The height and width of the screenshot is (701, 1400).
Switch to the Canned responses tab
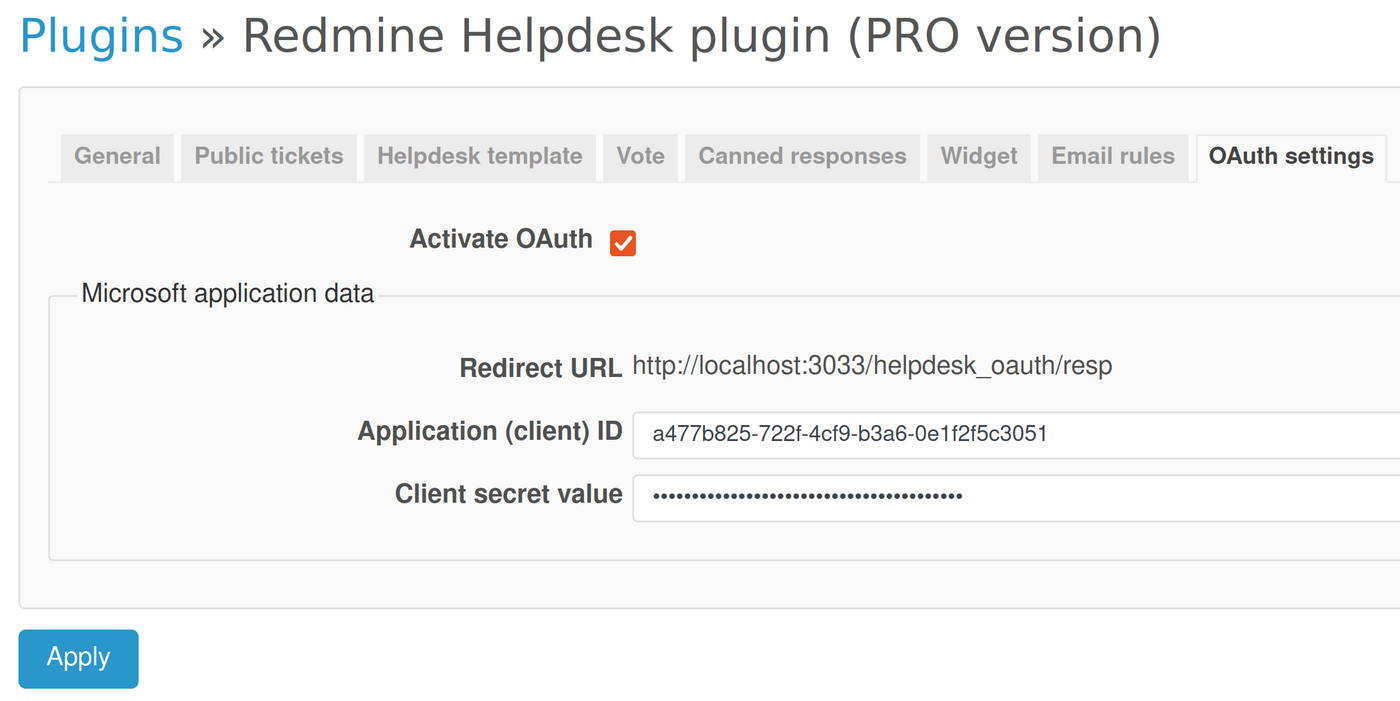(x=801, y=156)
